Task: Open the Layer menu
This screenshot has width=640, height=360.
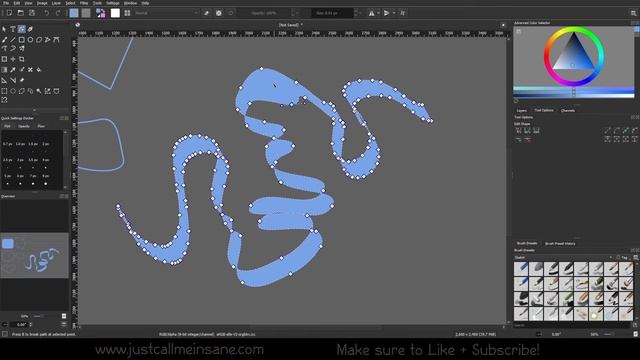Action: [x=56, y=3]
